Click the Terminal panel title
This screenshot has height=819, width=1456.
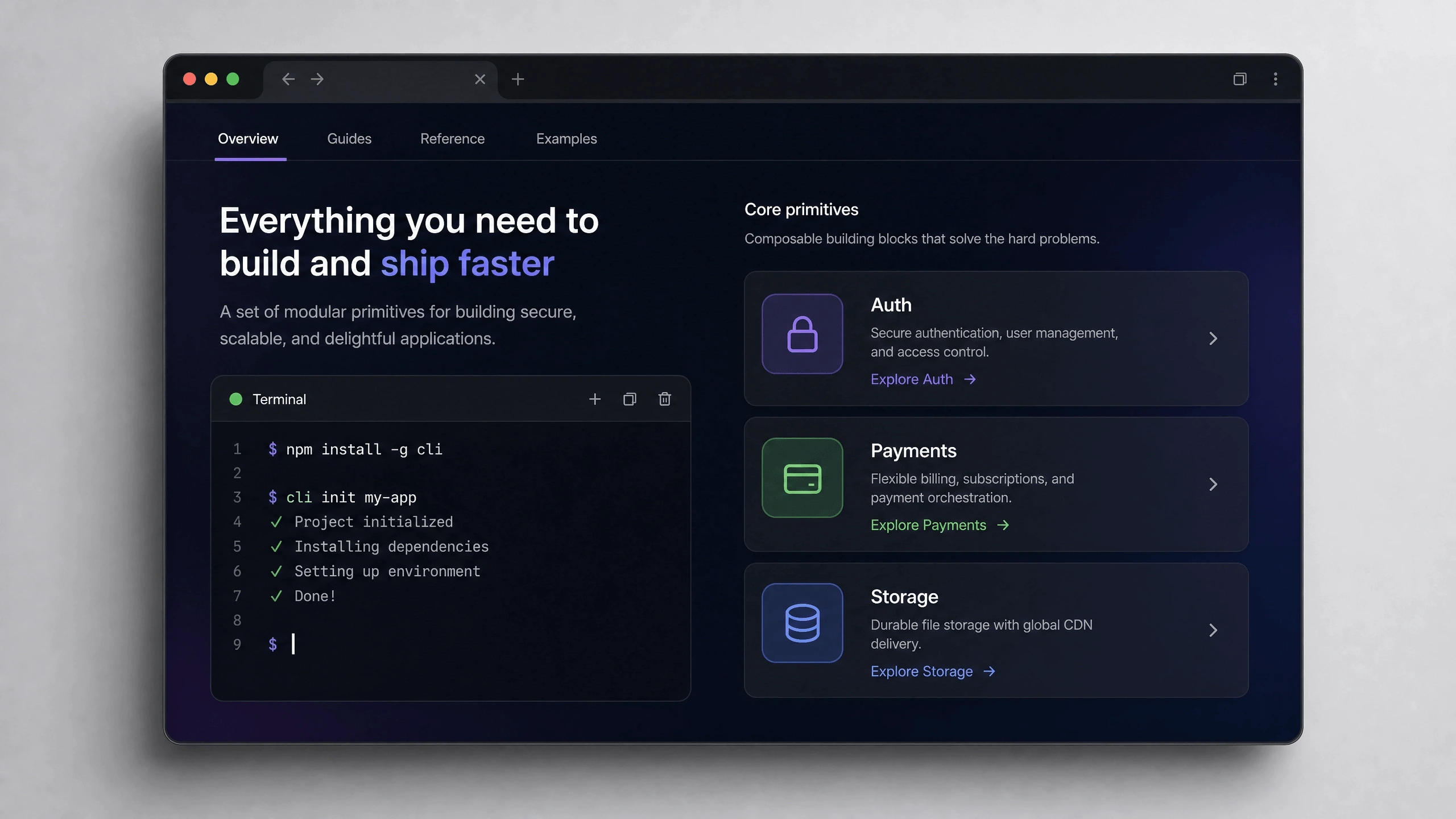279,399
